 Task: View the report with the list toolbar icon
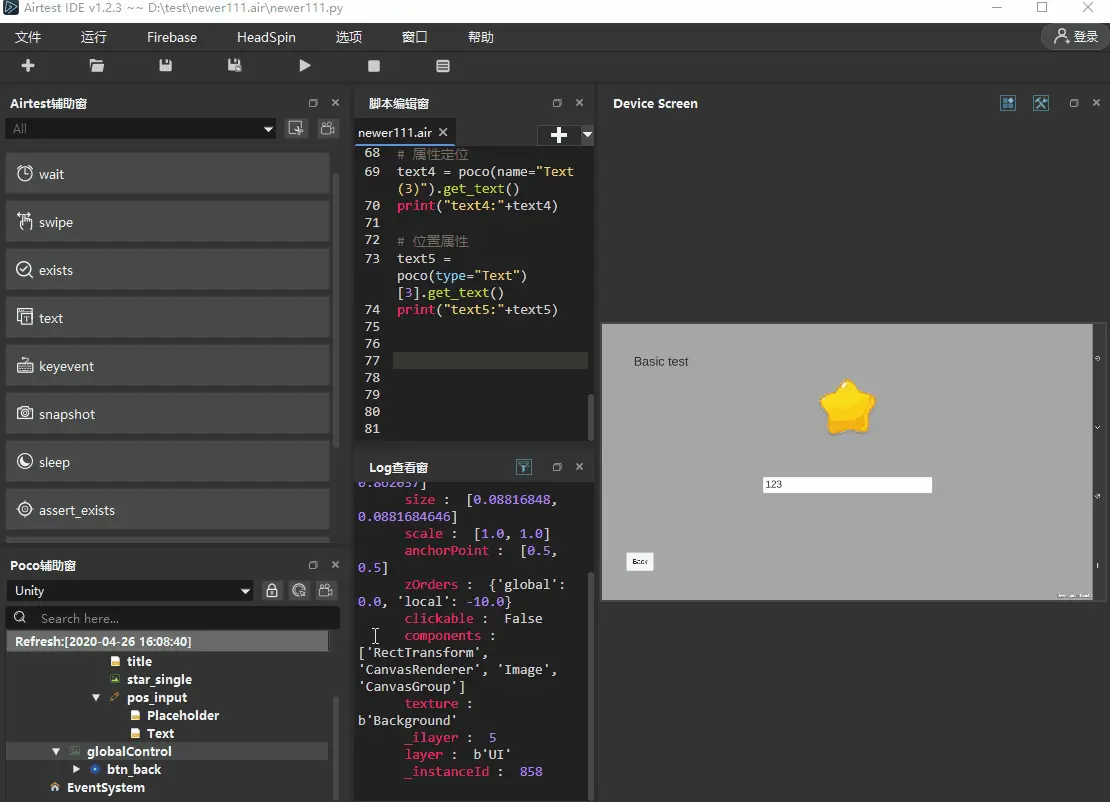click(x=443, y=66)
